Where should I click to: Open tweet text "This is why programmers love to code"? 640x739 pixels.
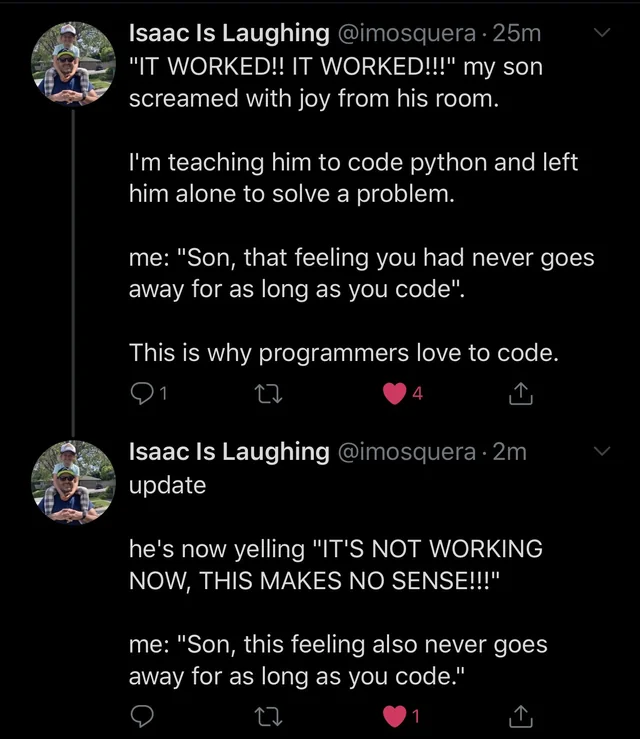point(343,353)
